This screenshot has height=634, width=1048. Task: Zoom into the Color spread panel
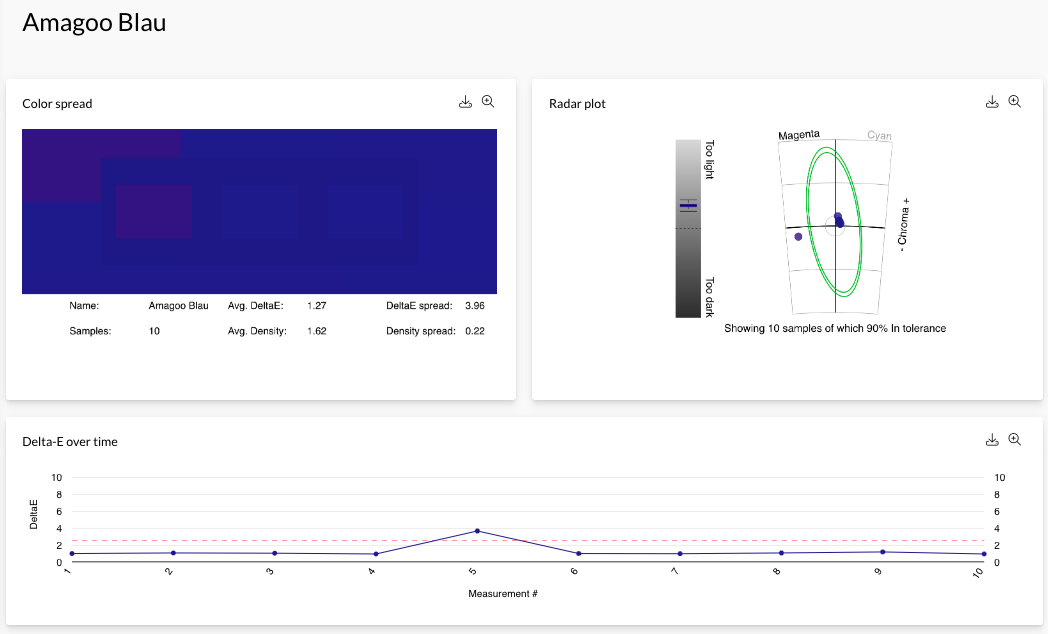[488, 102]
